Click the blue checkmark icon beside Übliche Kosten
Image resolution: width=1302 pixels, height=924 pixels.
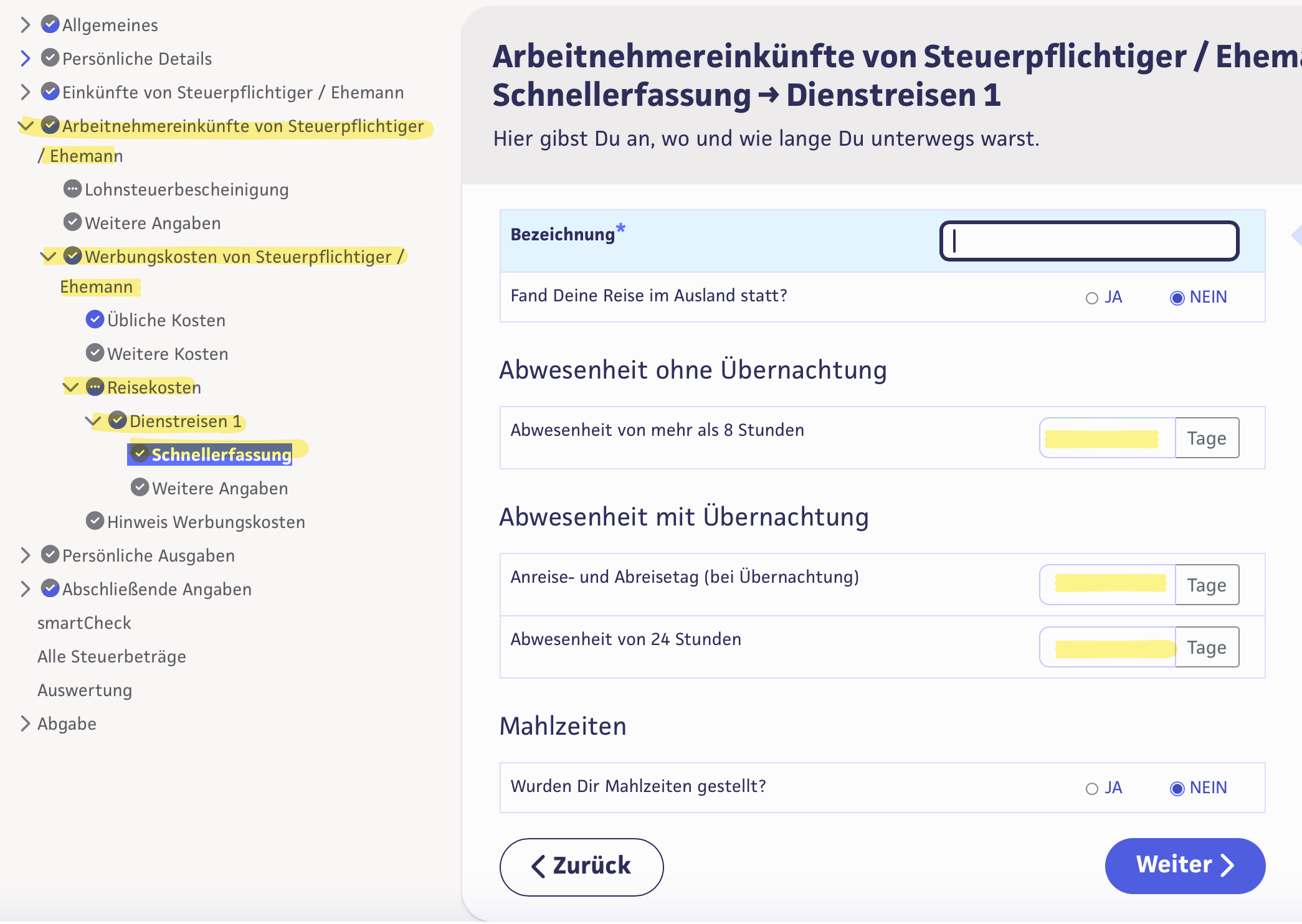pyautogui.click(x=95, y=319)
